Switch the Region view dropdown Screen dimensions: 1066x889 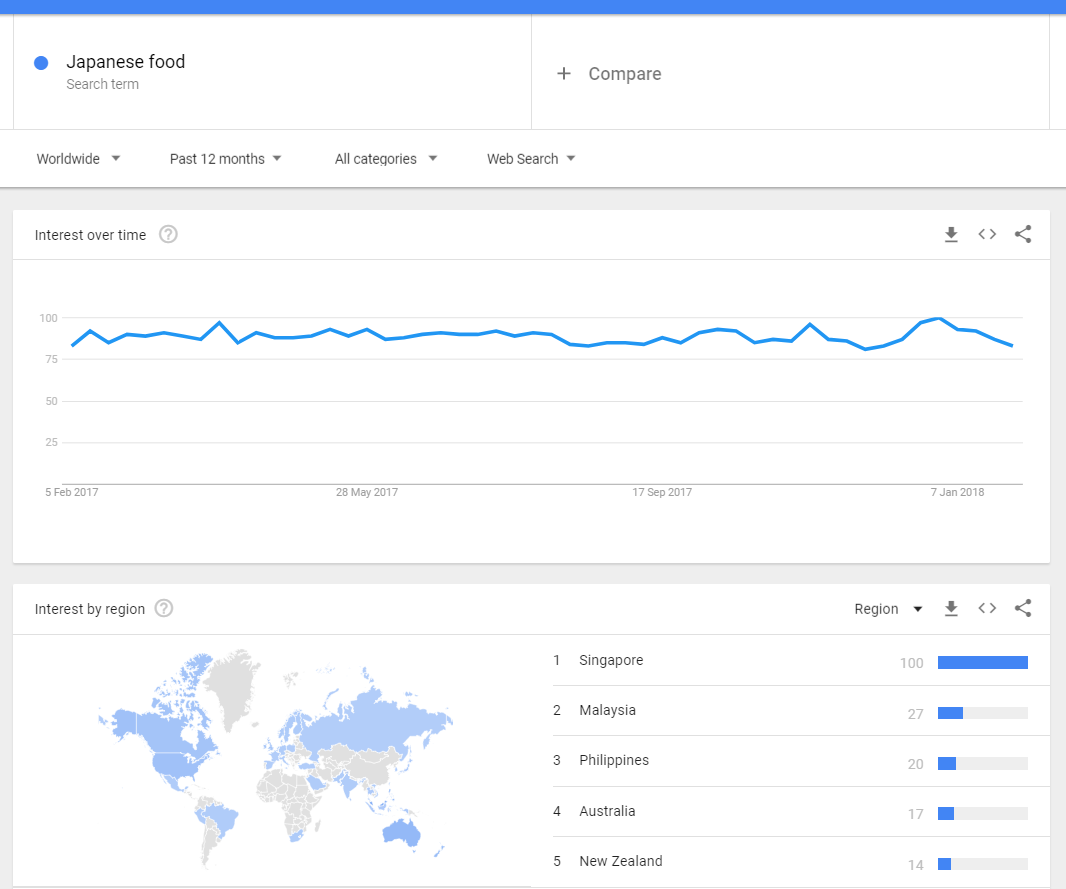pos(888,609)
